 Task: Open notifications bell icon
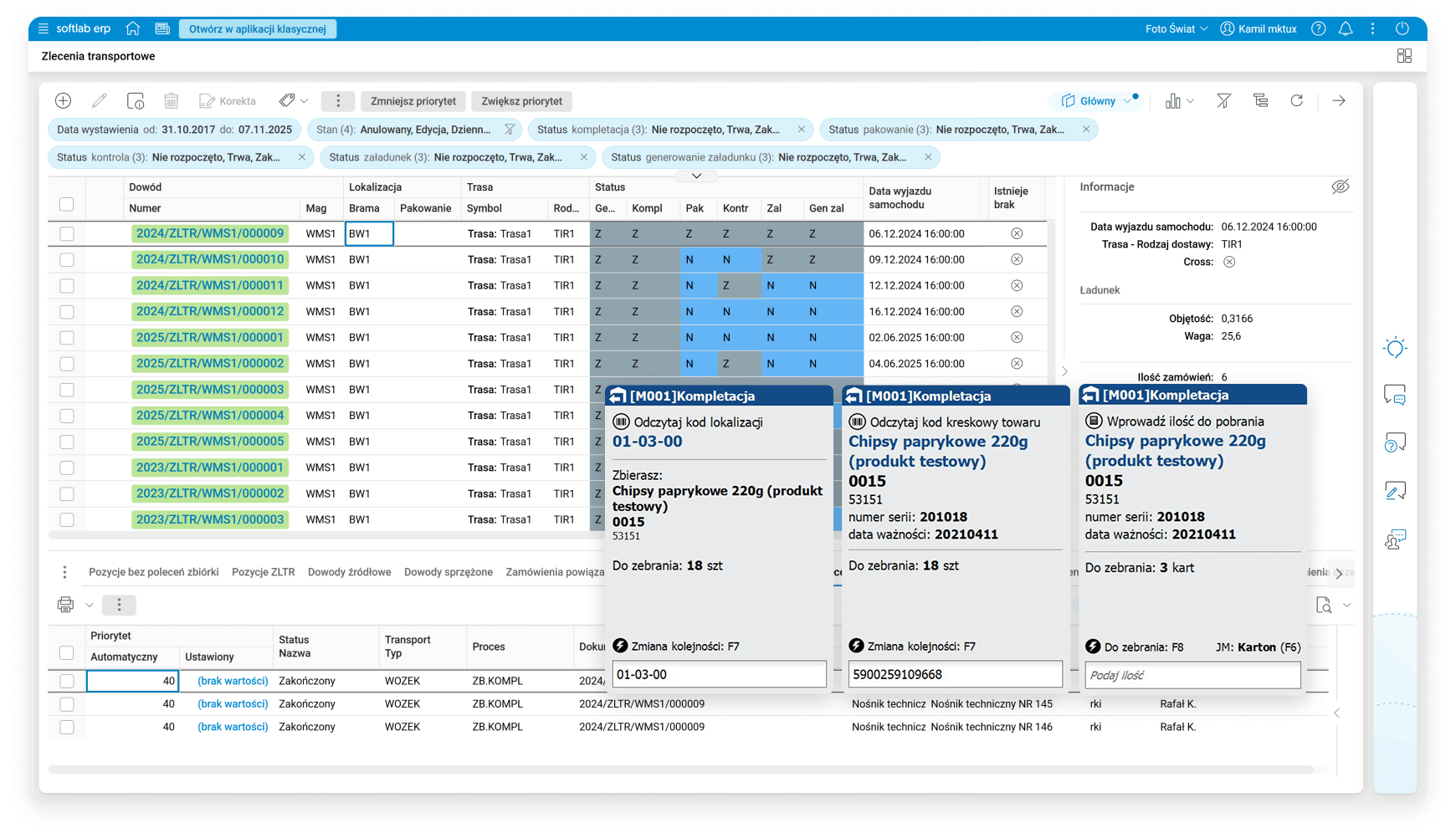[1346, 28]
